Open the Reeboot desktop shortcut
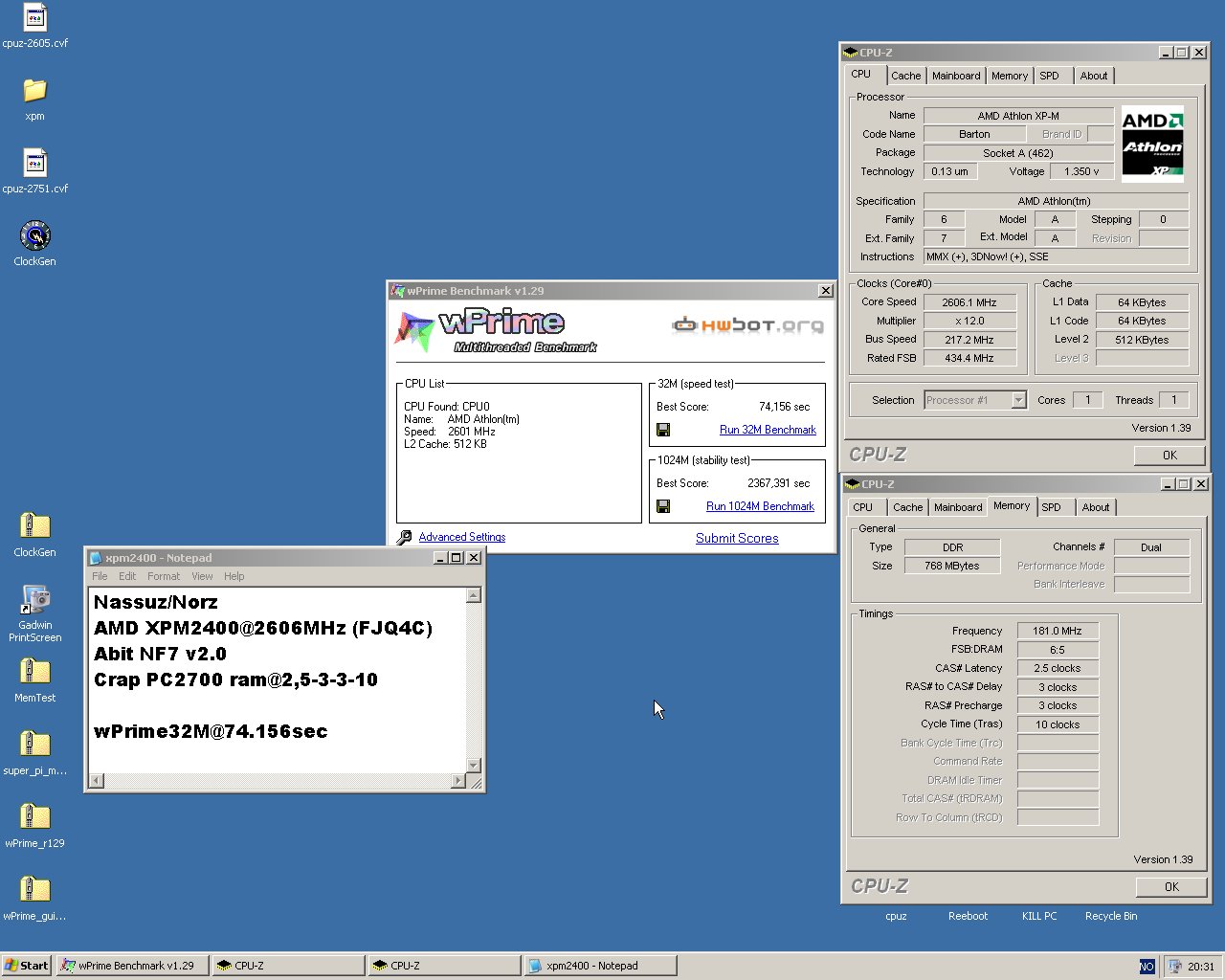Screen dimensions: 1225x980 click(968, 916)
